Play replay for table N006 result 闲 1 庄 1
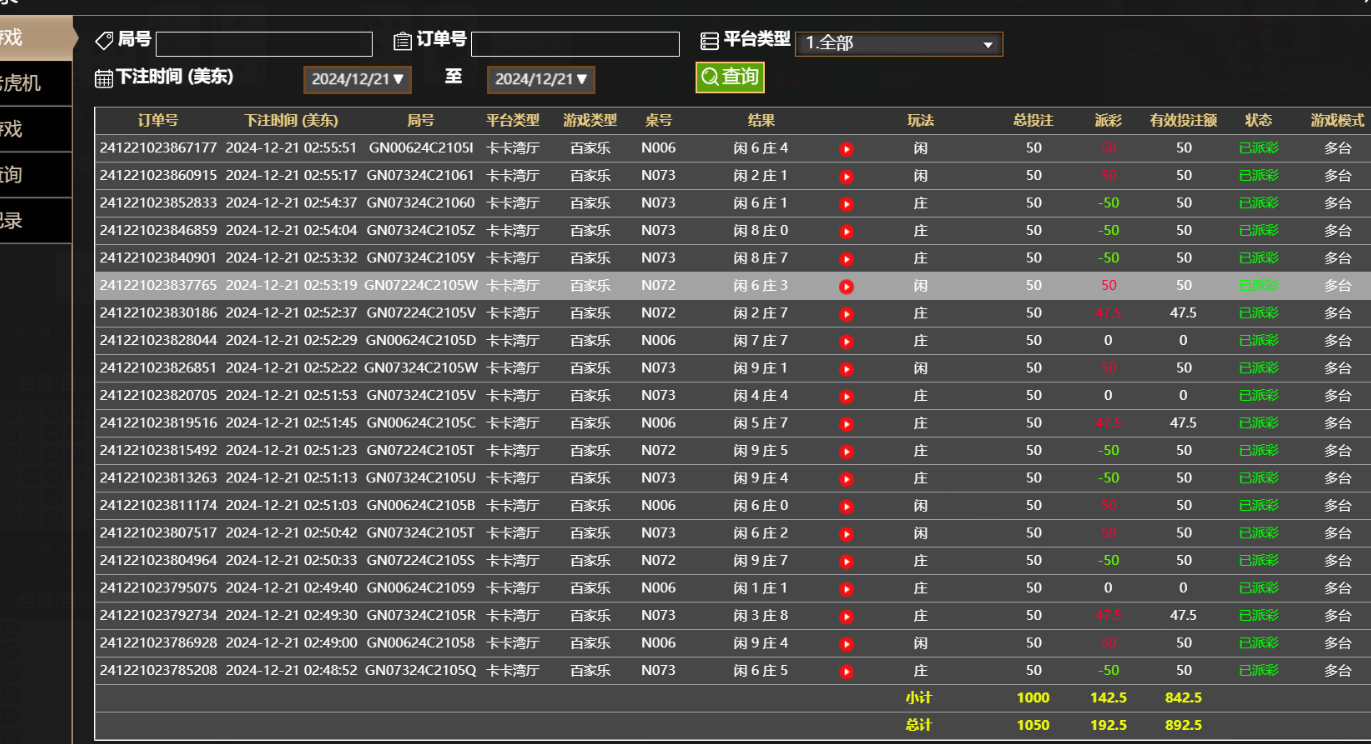Image resolution: width=1371 pixels, height=744 pixels. 846,588
